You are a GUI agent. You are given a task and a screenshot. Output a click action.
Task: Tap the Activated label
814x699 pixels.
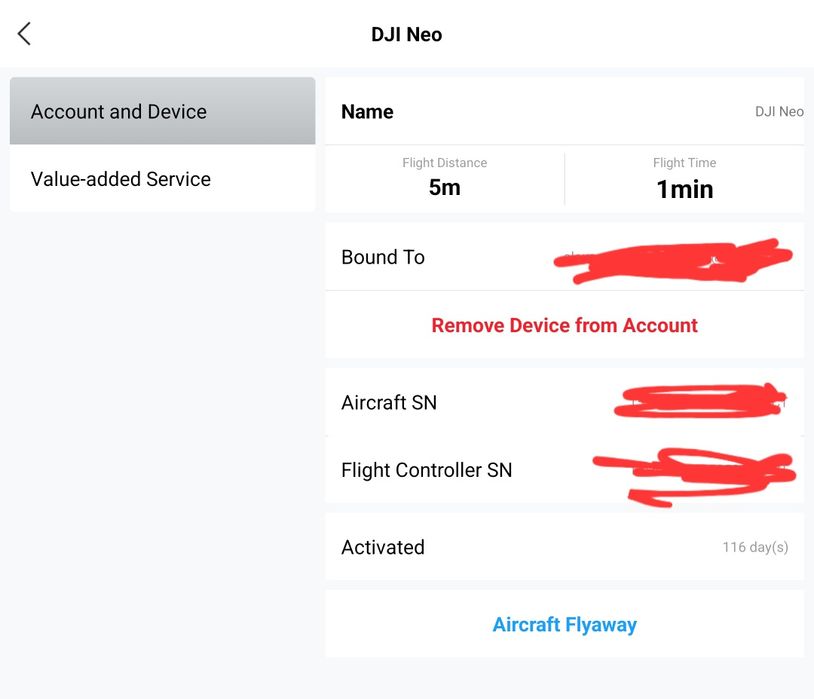(383, 547)
